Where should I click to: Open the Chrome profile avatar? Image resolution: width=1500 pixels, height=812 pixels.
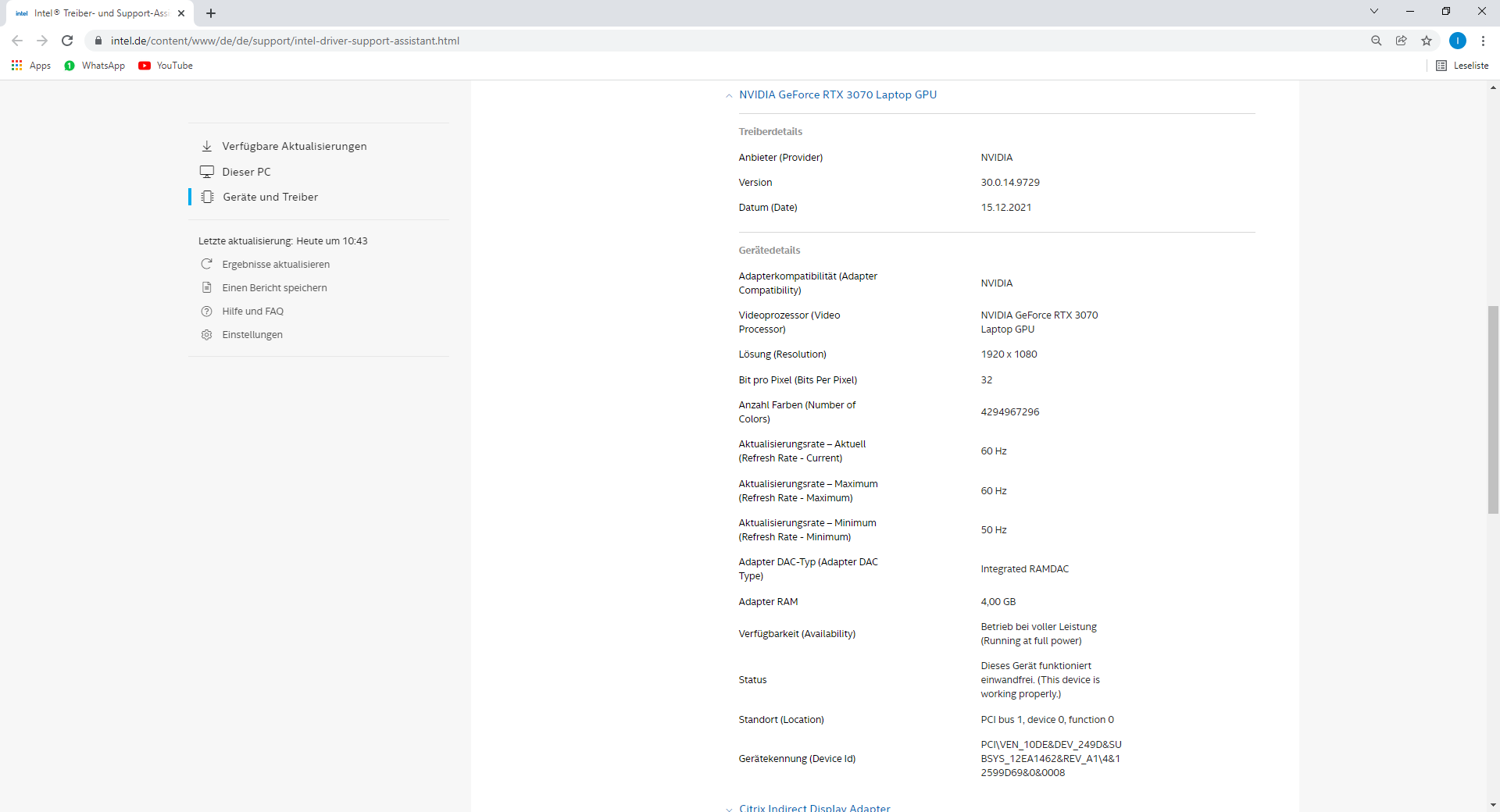click(x=1458, y=41)
